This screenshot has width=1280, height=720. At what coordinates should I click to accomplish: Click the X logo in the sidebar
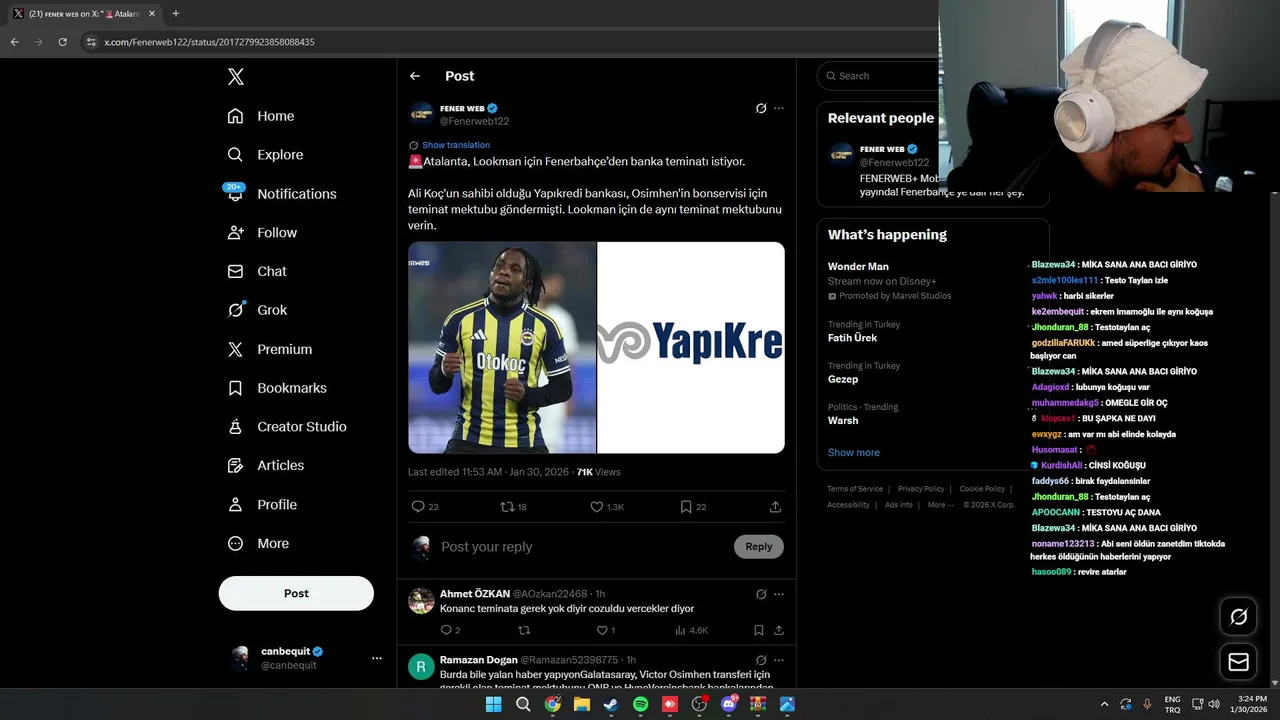tap(235, 77)
